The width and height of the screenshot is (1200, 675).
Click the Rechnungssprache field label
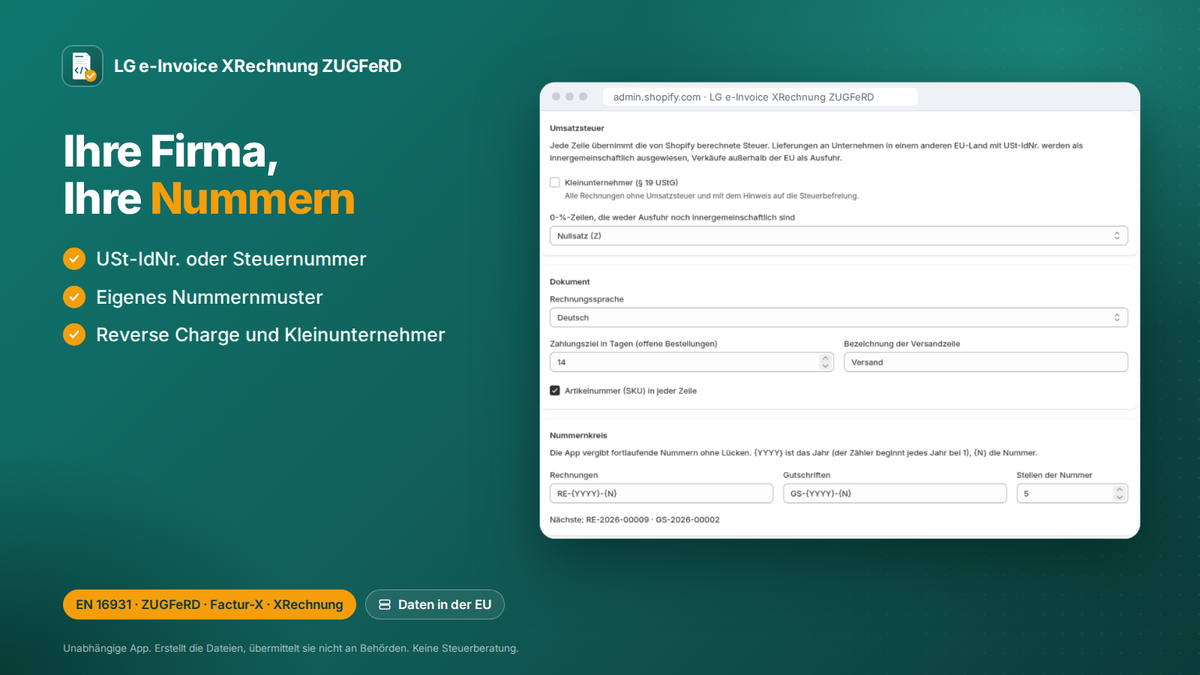pos(587,299)
